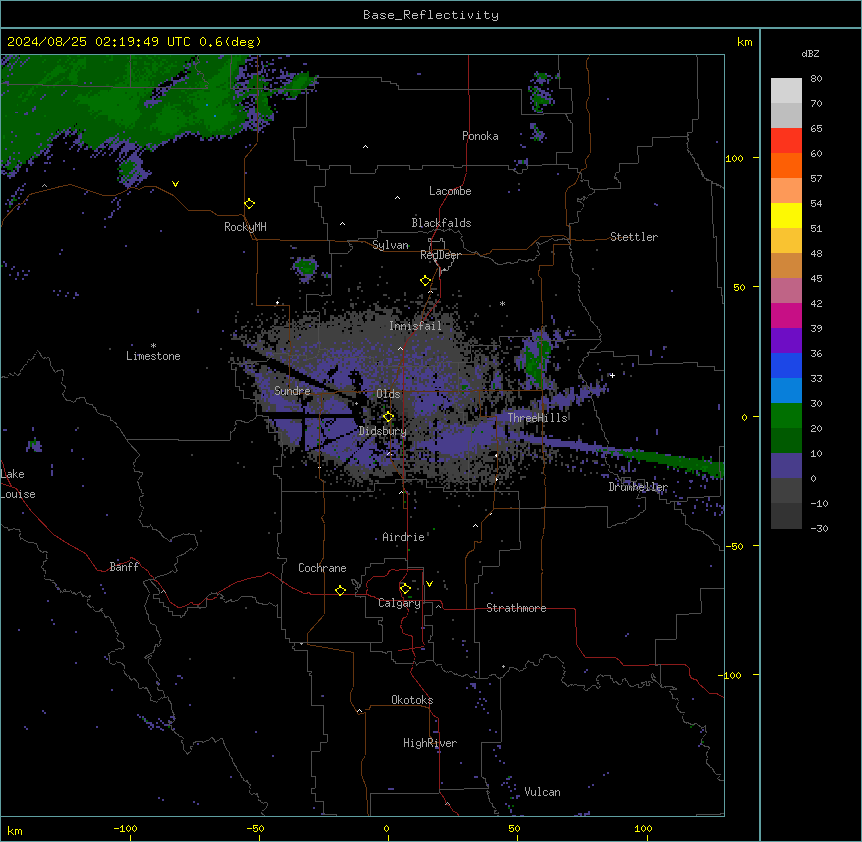Click the dBZ legend heading
The width and height of the screenshot is (862, 842).
click(x=810, y=54)
